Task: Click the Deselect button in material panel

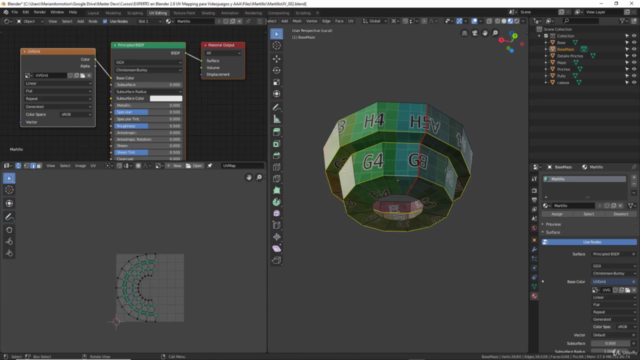Action: [x=620, y=214]
